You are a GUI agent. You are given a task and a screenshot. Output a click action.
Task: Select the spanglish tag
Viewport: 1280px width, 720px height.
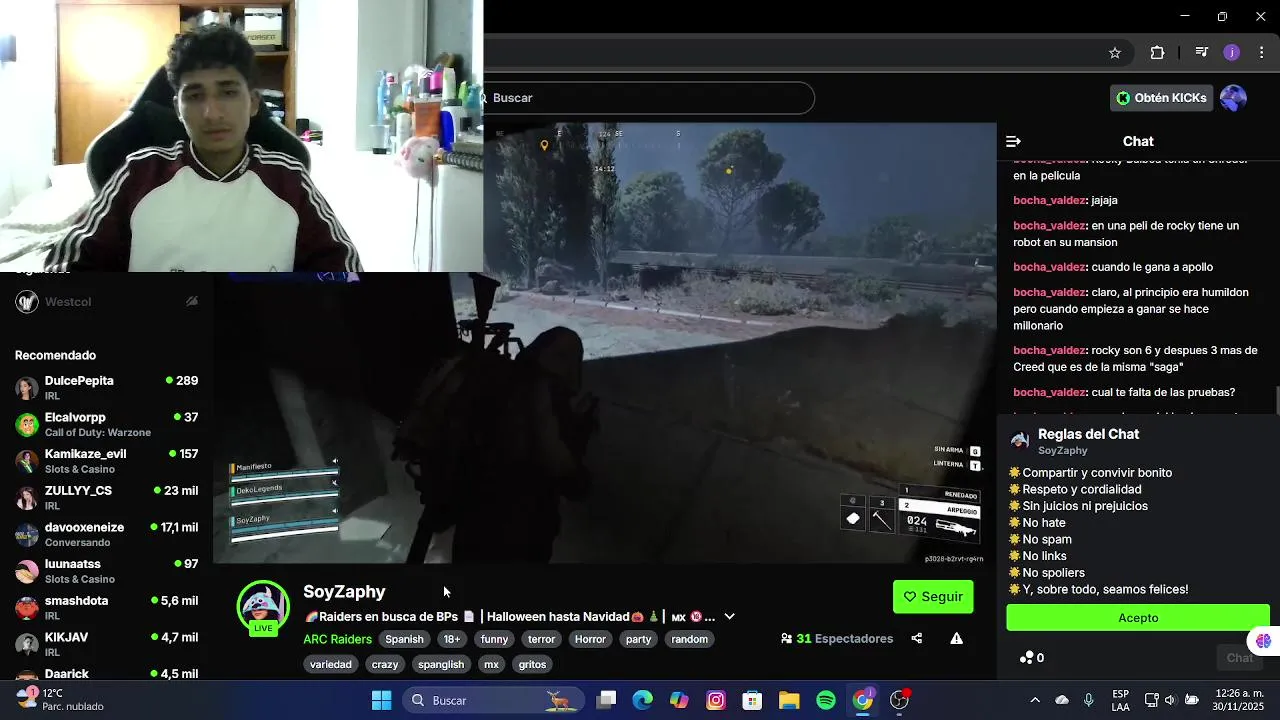coord(441,664)
